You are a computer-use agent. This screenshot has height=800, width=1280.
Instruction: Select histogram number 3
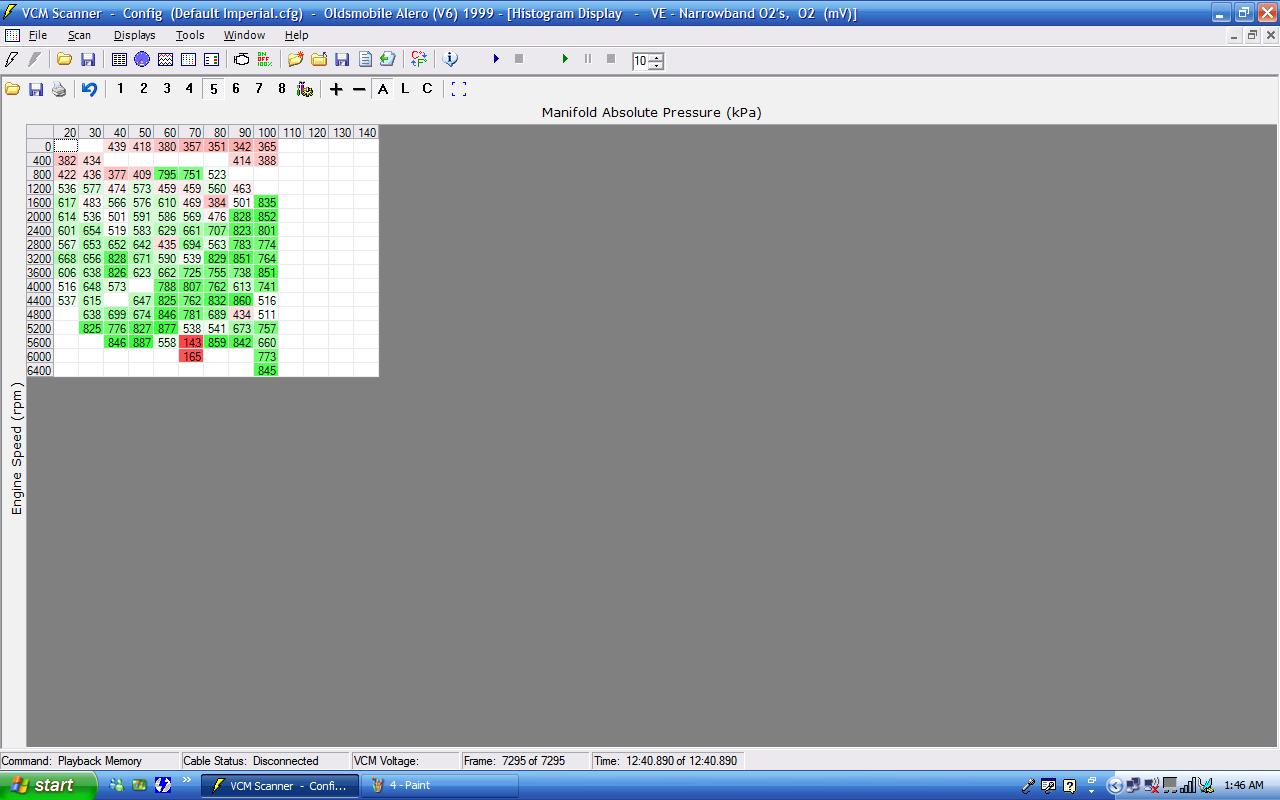point(166,89)
